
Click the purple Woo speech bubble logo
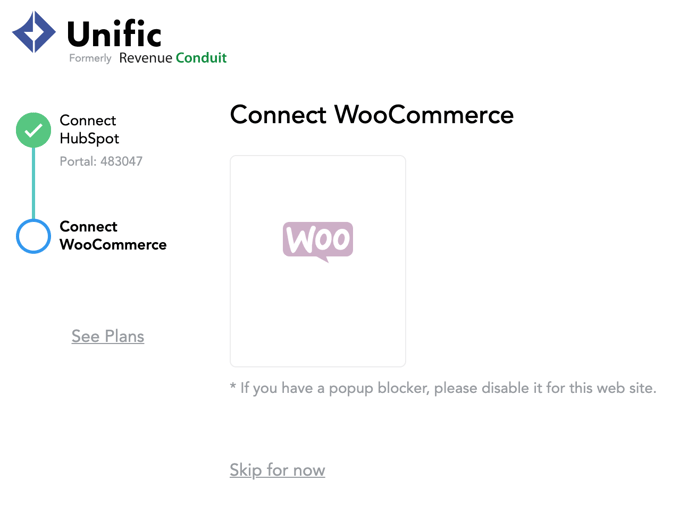[x=318, y=241]
